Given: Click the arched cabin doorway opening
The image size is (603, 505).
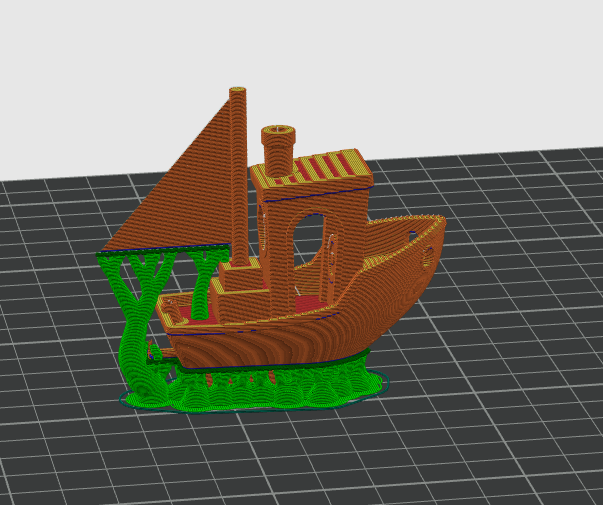Looking at the screenshot, I should coord(309,242).
